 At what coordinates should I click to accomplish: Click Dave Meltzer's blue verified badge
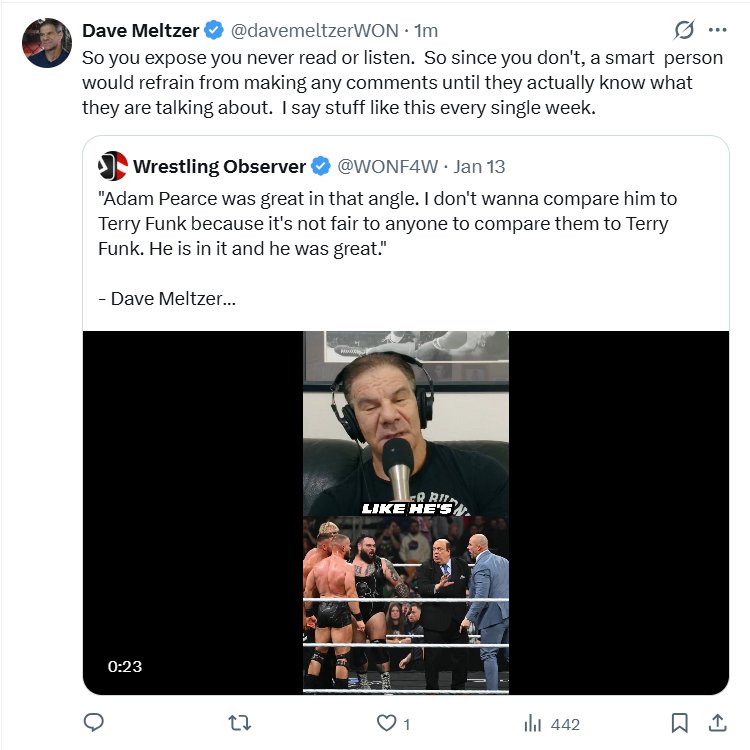click(x=216, y=31)
